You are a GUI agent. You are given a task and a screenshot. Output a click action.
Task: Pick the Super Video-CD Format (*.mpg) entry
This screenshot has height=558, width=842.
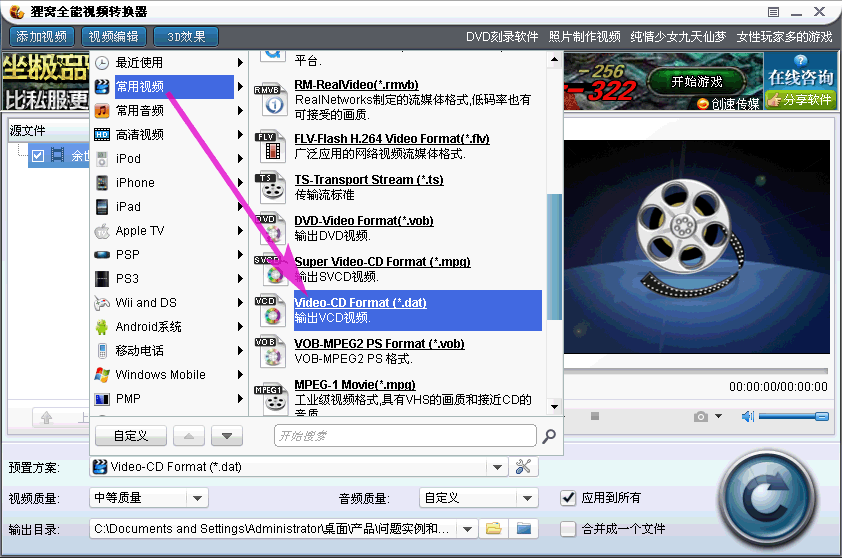[x=382, y=262]
